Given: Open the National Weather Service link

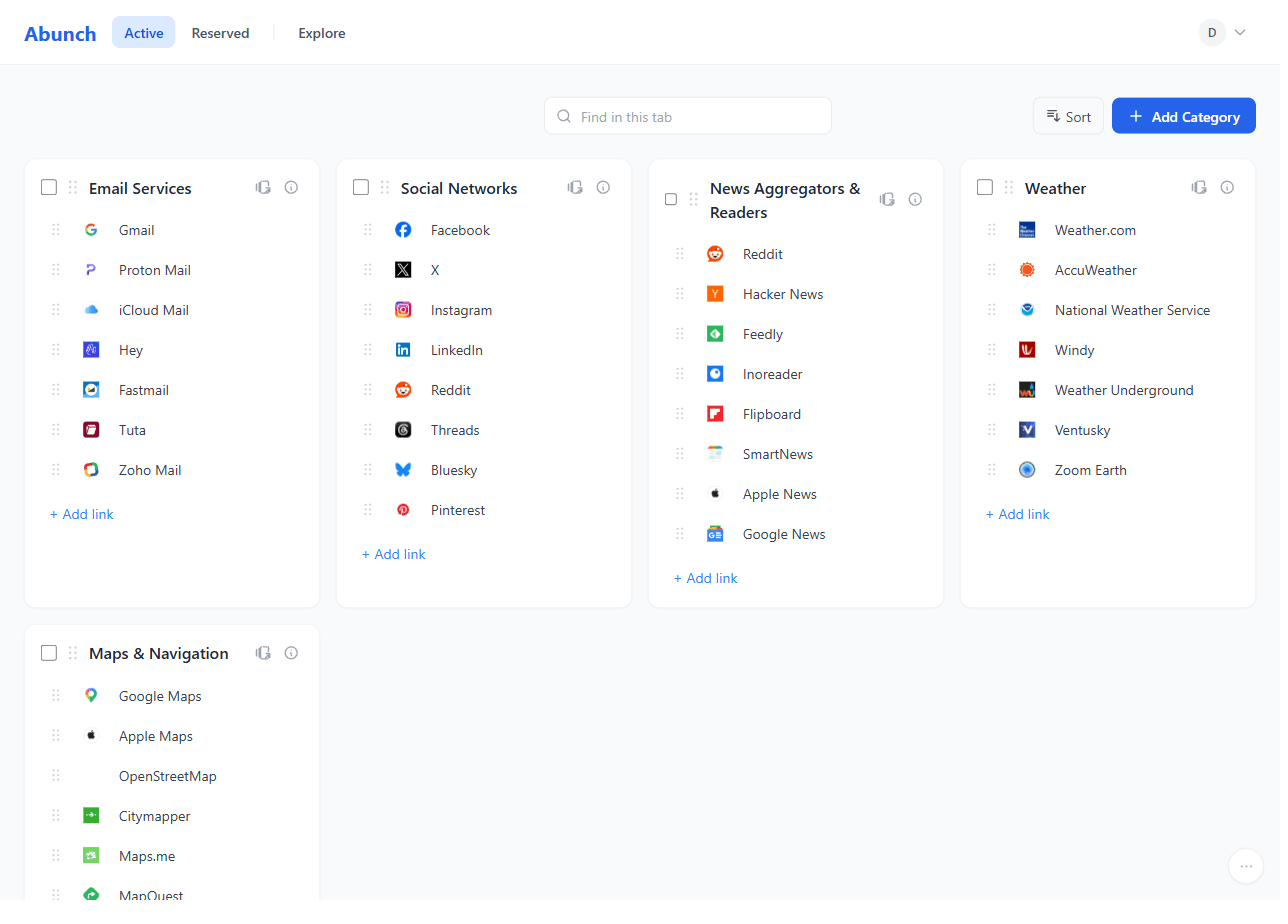Looking at the screenshot, I should pyautogui.click(x=1132, y=310).
